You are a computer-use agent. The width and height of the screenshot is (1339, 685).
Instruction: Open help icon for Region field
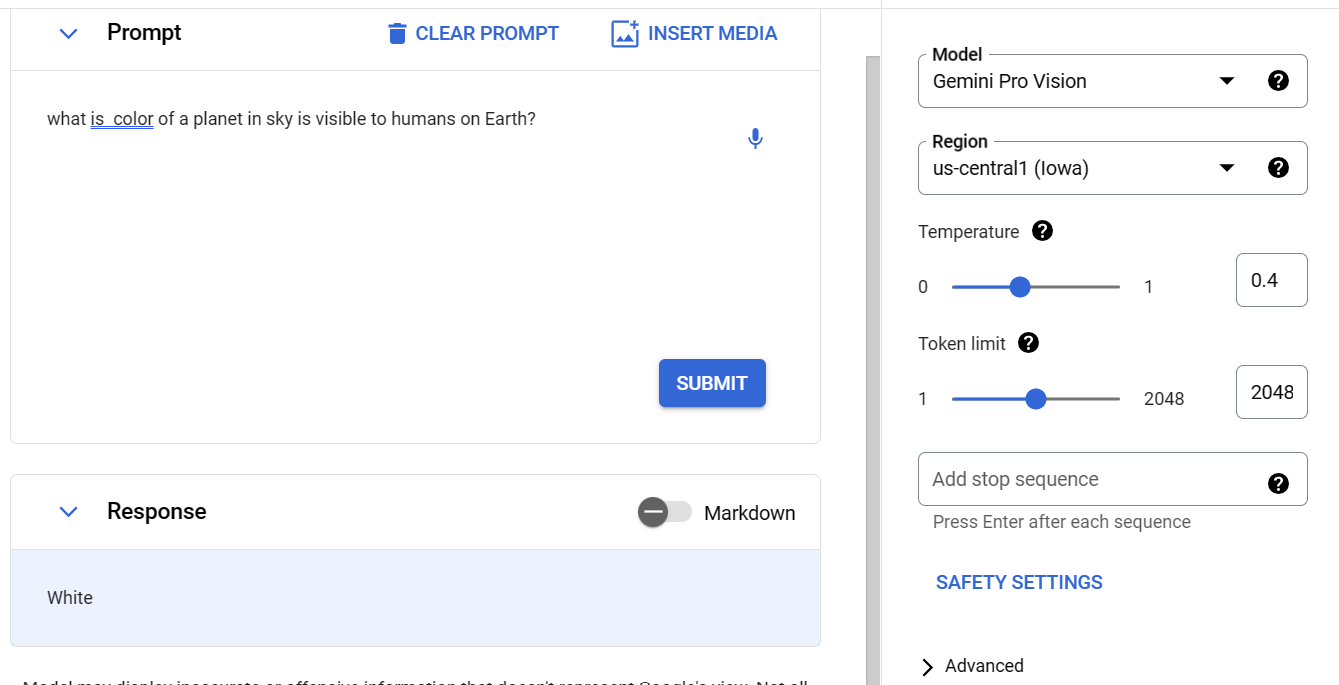coord(1277,168)
